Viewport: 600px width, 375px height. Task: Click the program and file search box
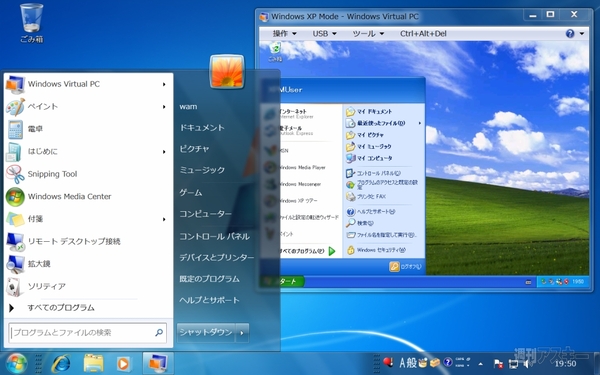coord(88,333)
